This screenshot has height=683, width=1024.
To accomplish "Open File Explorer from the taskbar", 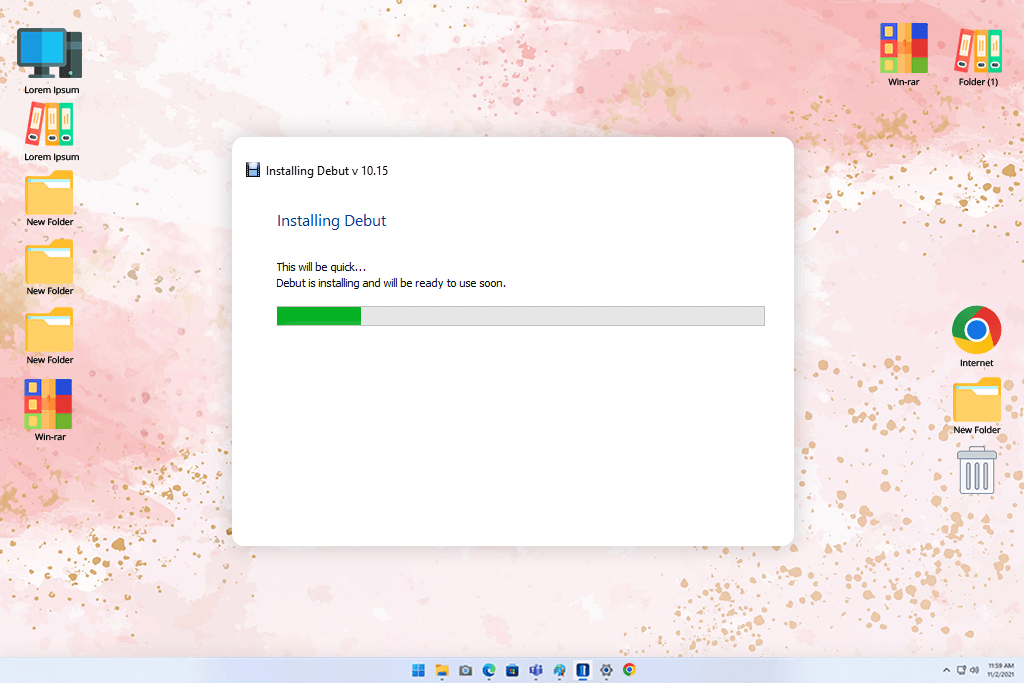I will pos(442,671).
